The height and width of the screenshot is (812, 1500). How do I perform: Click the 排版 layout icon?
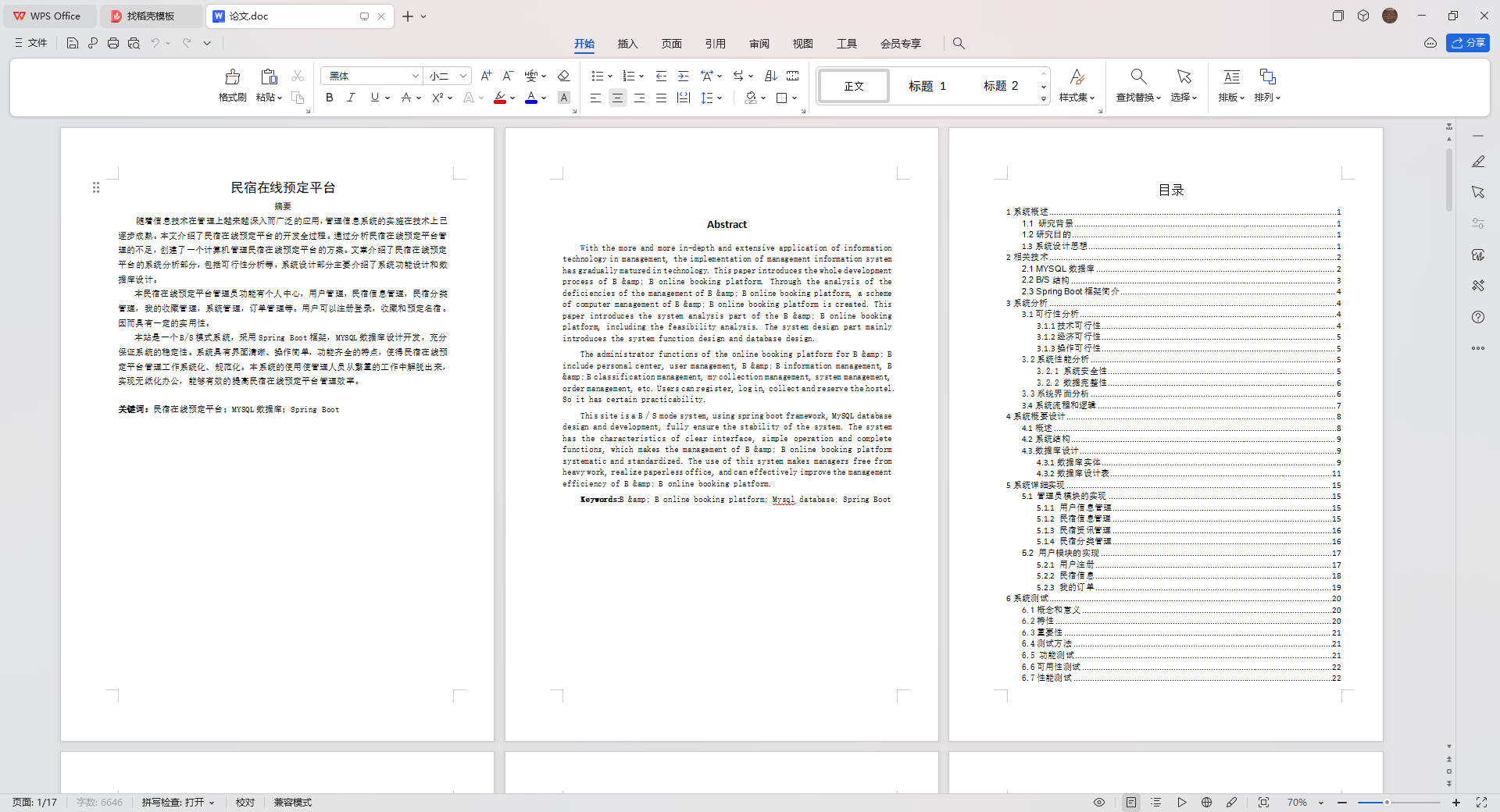click(x=1231, y=77)
